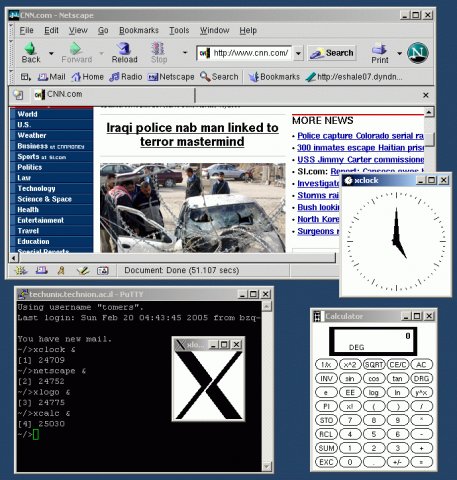The height and width of the screenshot is (480, 457).
Task: Collapse the menu bar toolbar grippy
Action: pyautogui.click(x=11, y=30)
